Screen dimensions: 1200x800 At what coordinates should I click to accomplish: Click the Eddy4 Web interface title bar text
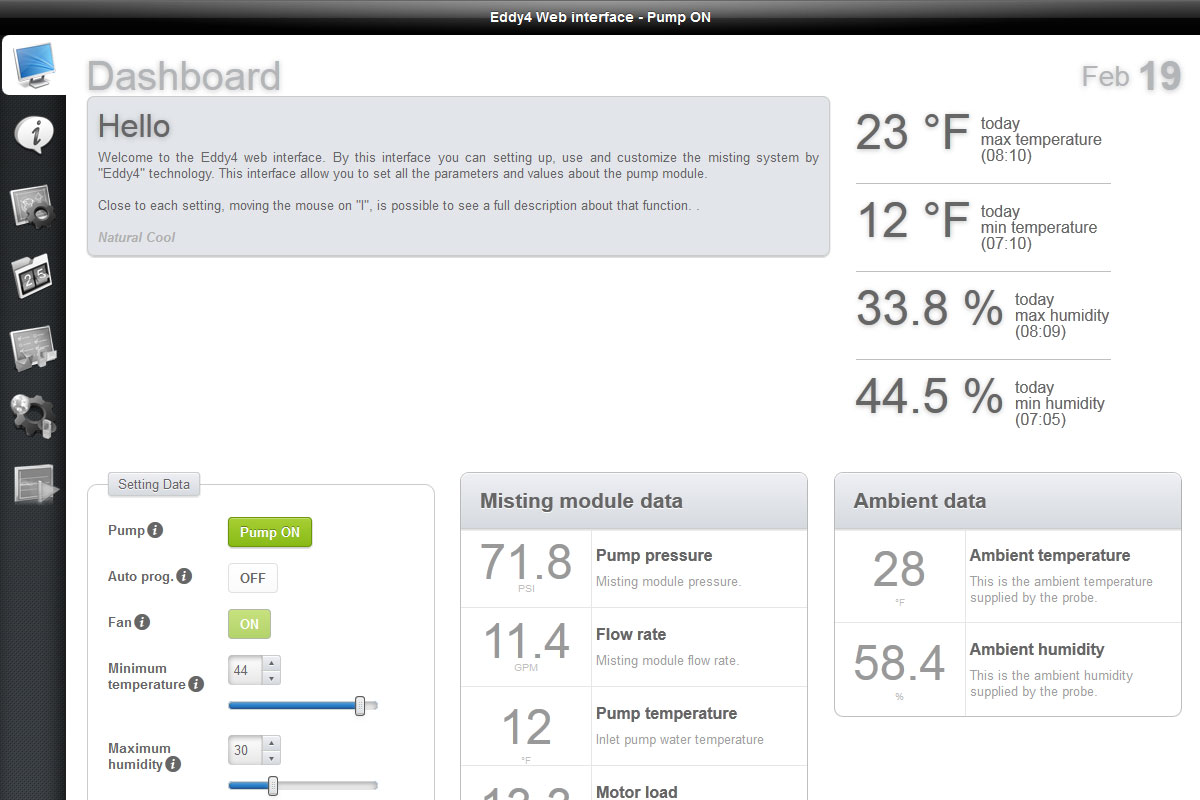600,17
